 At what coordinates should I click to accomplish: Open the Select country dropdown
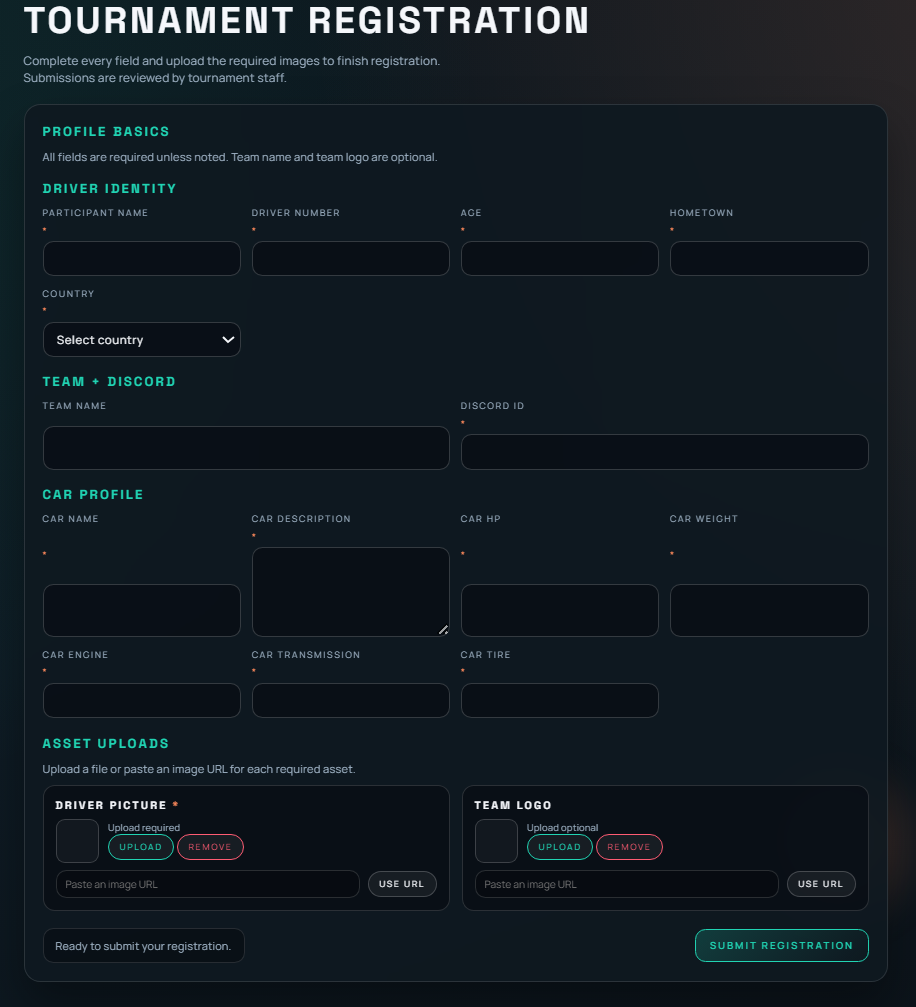[141, 339]
